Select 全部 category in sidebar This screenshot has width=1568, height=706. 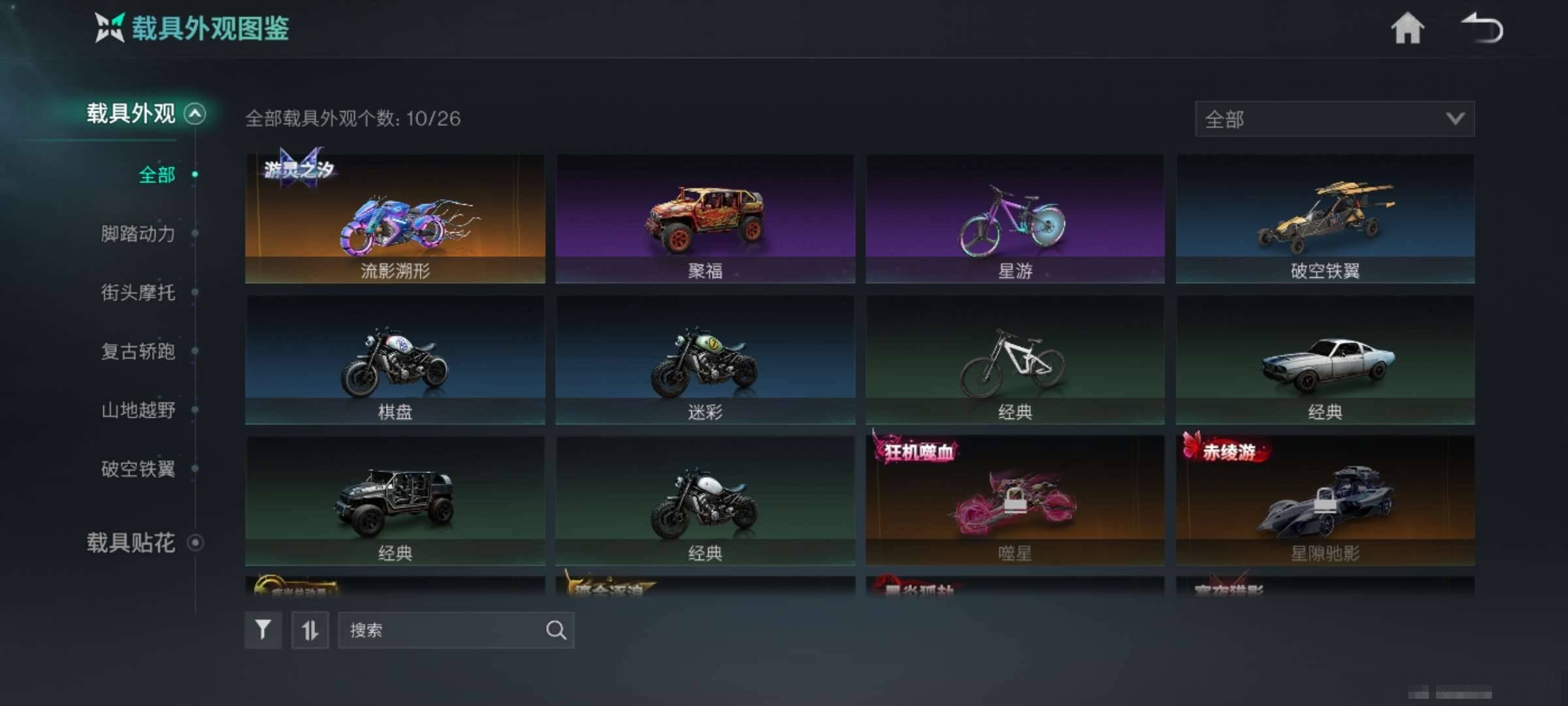(x=157, y=175)
